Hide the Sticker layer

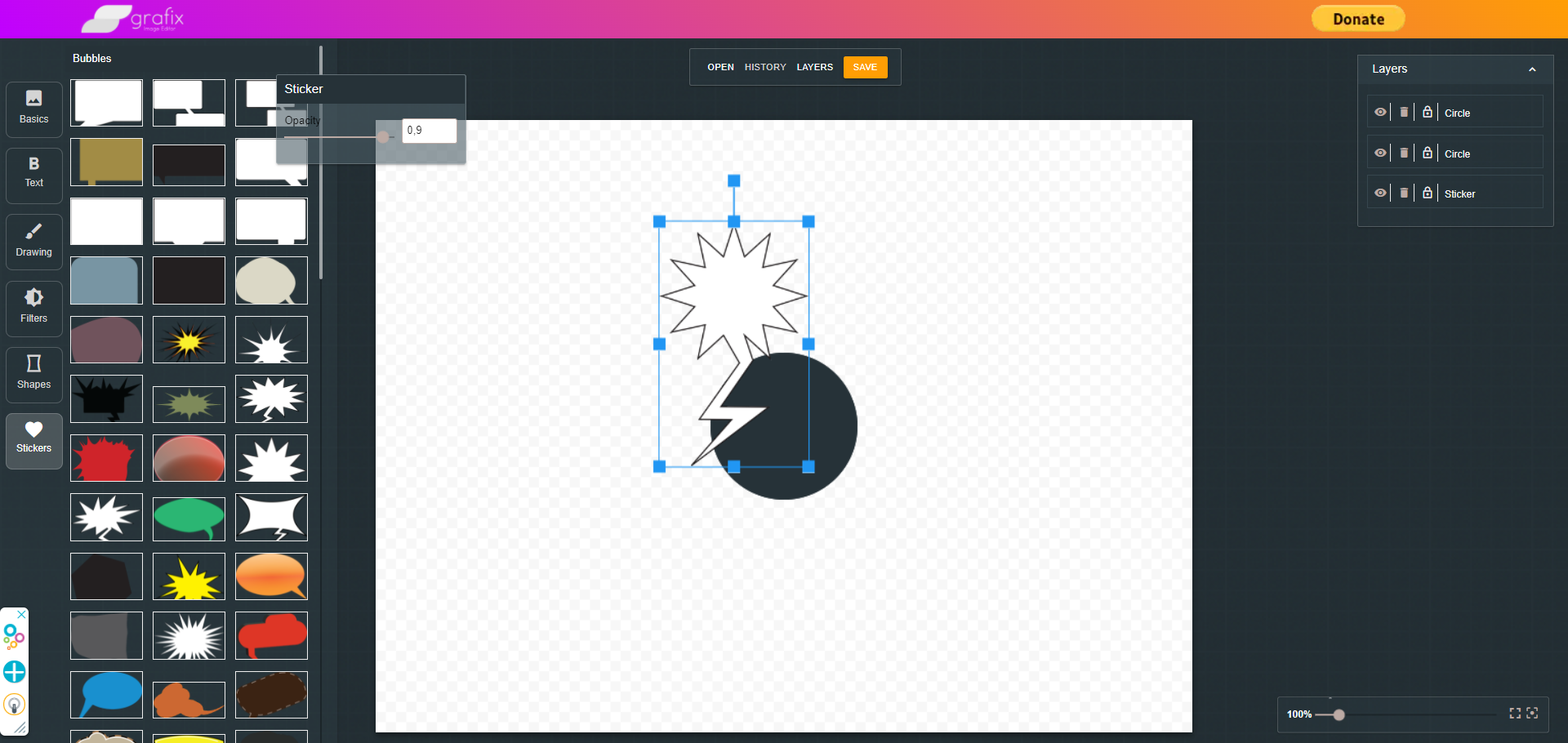pos(1380,194)
